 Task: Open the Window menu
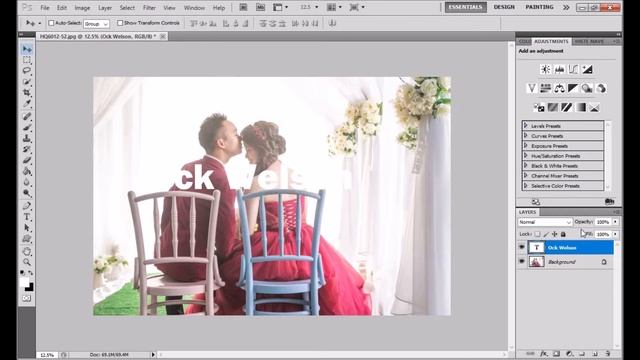(x=194, y=8)
